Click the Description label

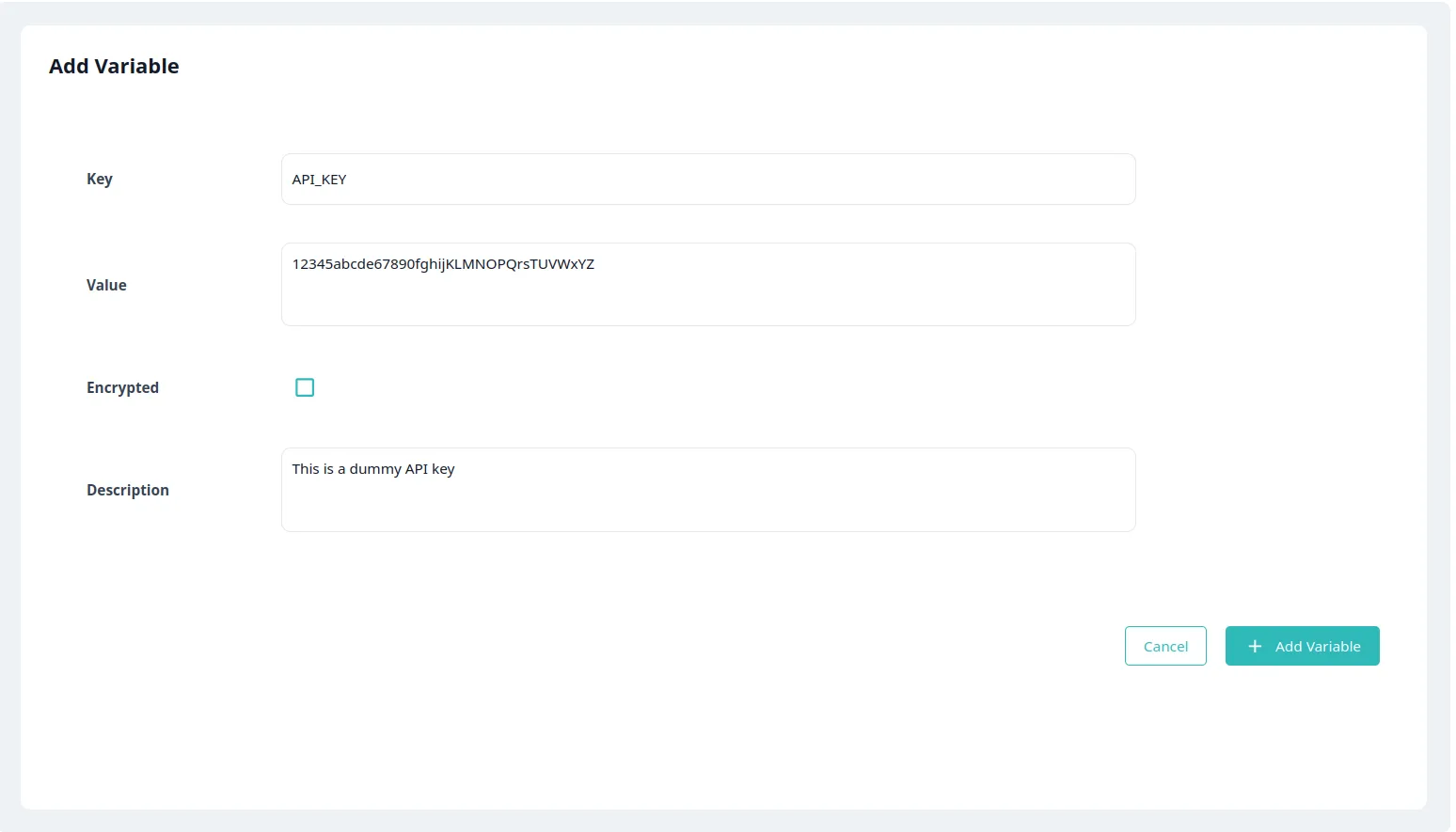(x=127, y=489)
